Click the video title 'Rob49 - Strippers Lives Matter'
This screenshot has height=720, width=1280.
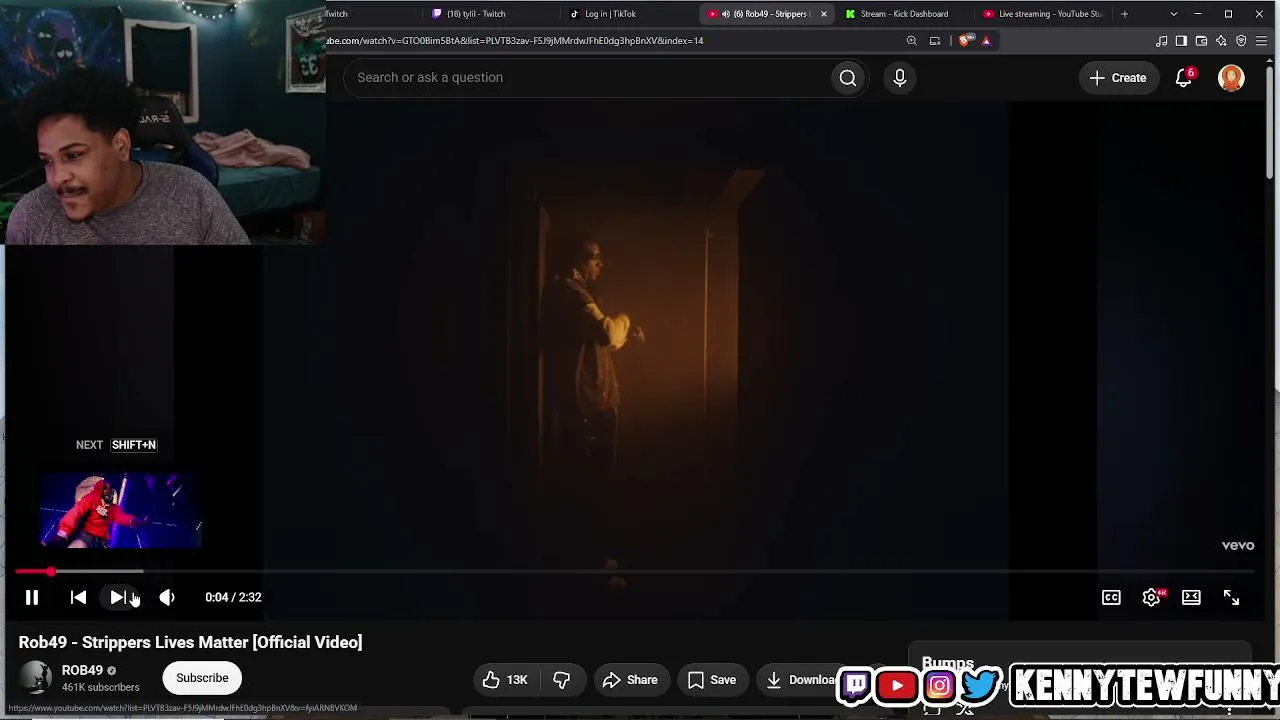point(190,642)
